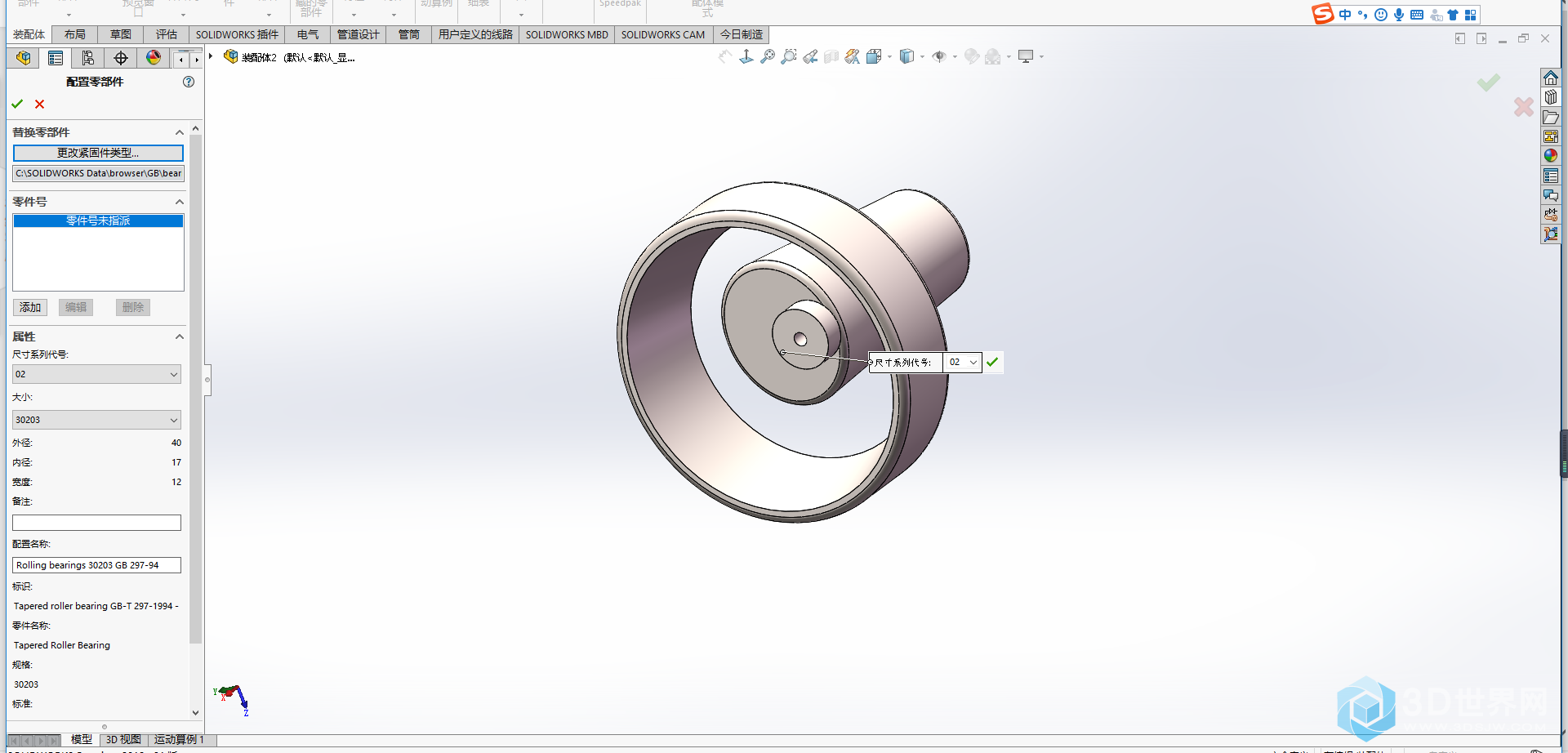Confirm with large green checkmark in viewport corner
Viewport: 1568px width, 753px height.
coord(1489,82)
